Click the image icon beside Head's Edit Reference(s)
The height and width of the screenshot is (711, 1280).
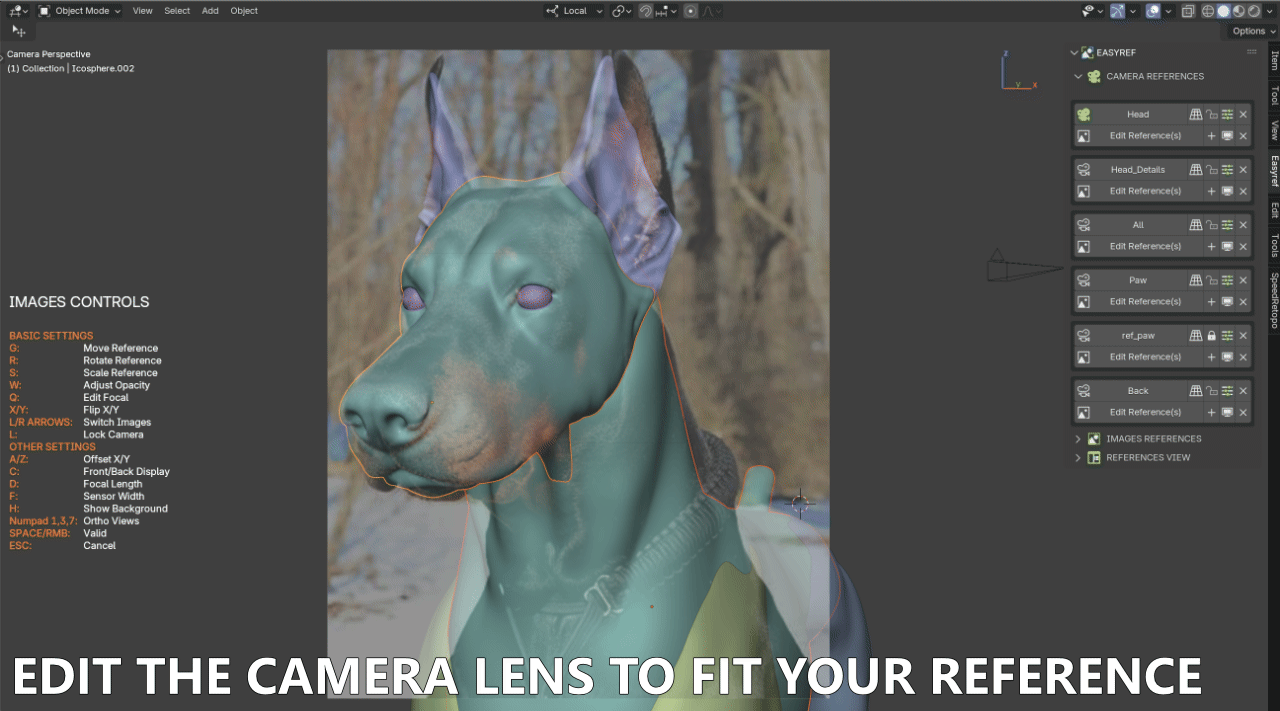(x=1084, y=135)
